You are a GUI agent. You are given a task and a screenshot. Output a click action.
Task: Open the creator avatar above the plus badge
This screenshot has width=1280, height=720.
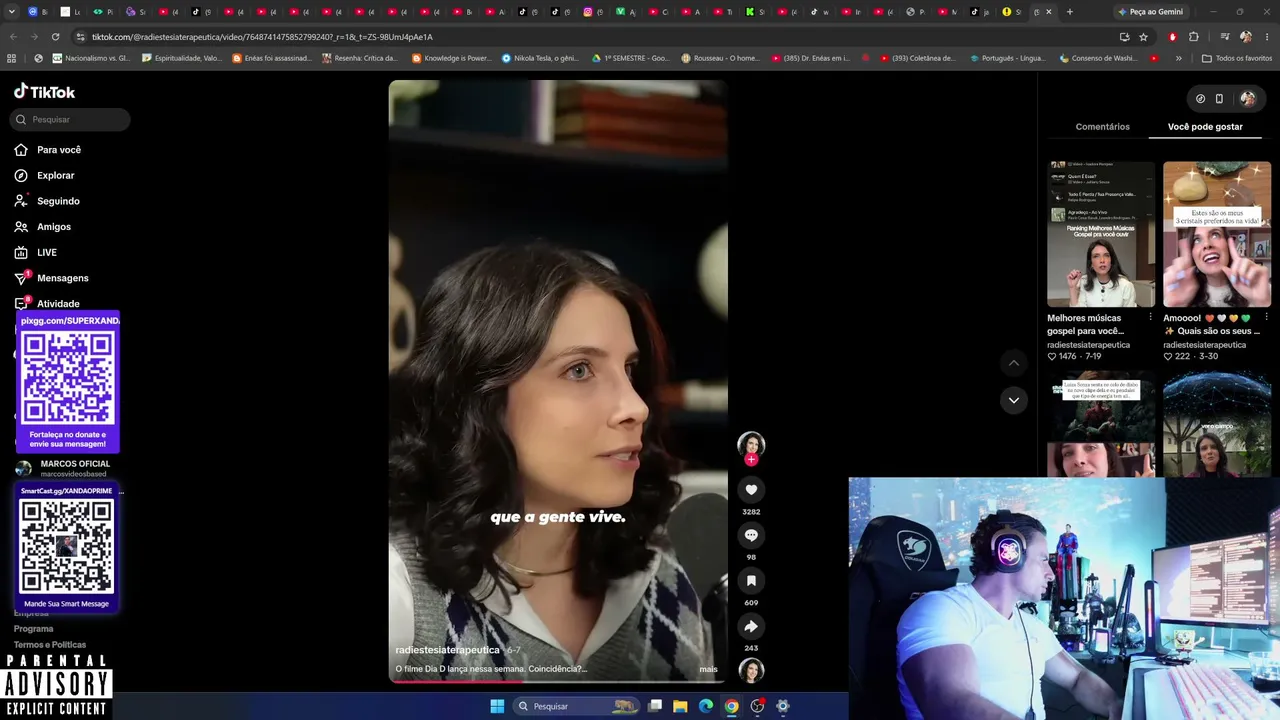pos(751,444)
